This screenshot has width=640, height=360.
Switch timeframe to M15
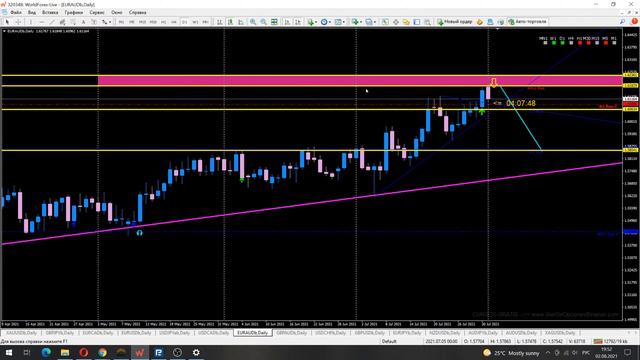click(142, 22)
